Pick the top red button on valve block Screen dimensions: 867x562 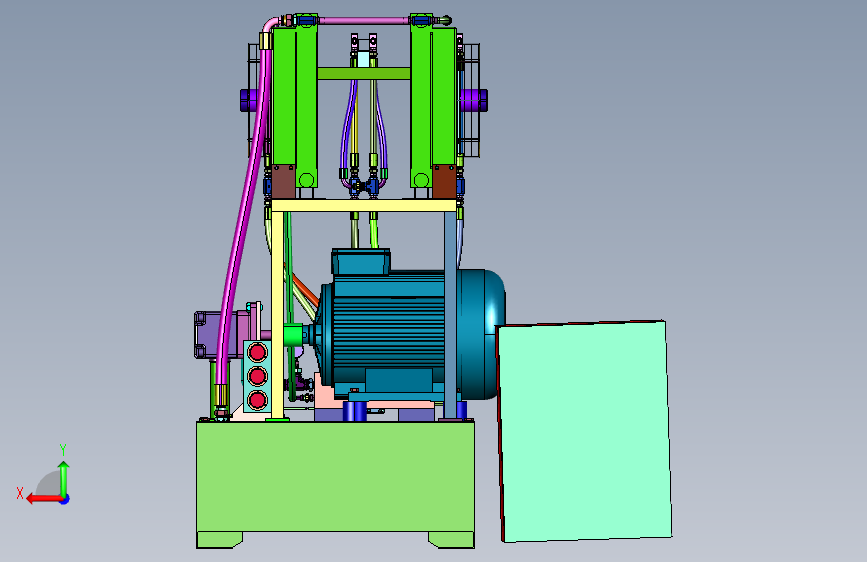click(257, 352)
